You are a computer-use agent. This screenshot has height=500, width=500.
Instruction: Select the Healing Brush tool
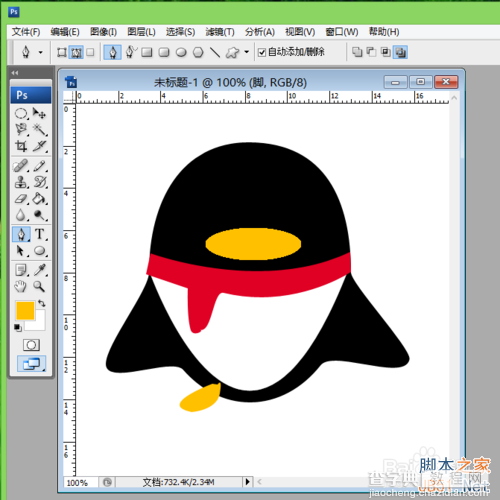21,166
